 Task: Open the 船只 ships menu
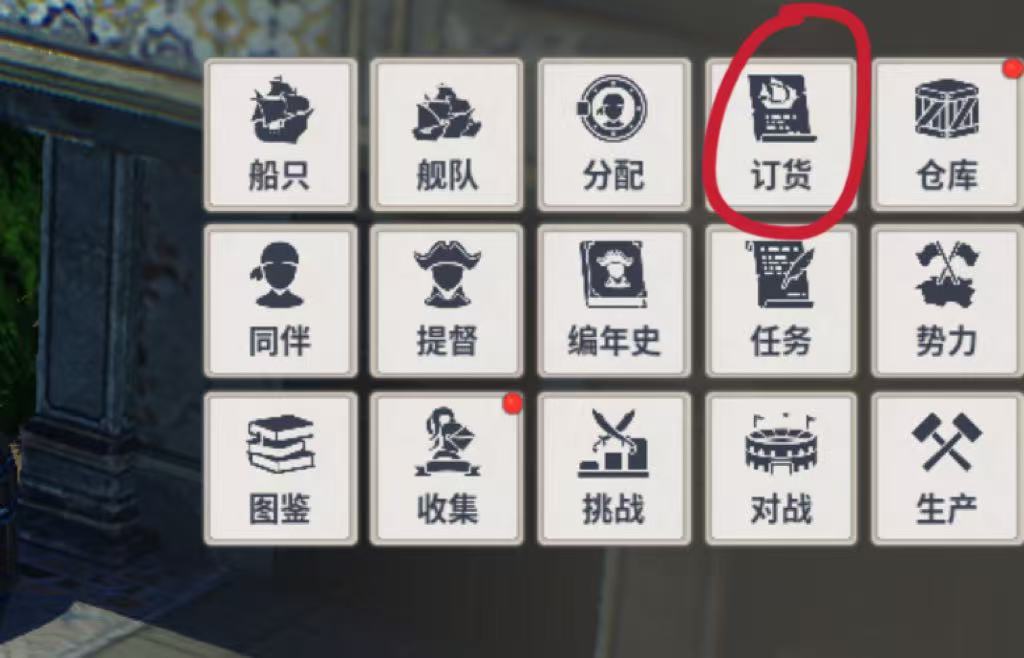coord(281,135)
